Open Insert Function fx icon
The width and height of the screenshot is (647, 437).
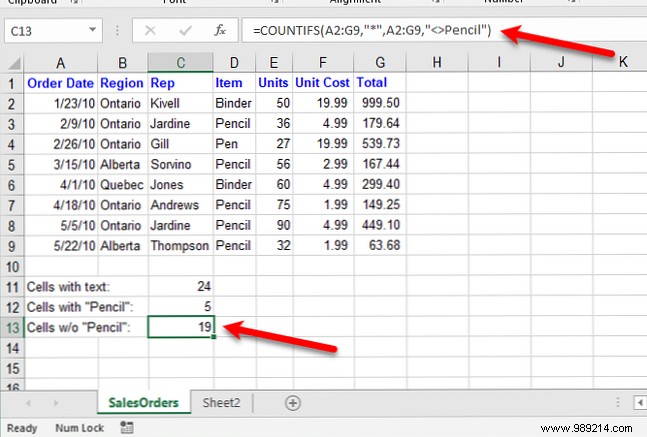tap(220, 30)
